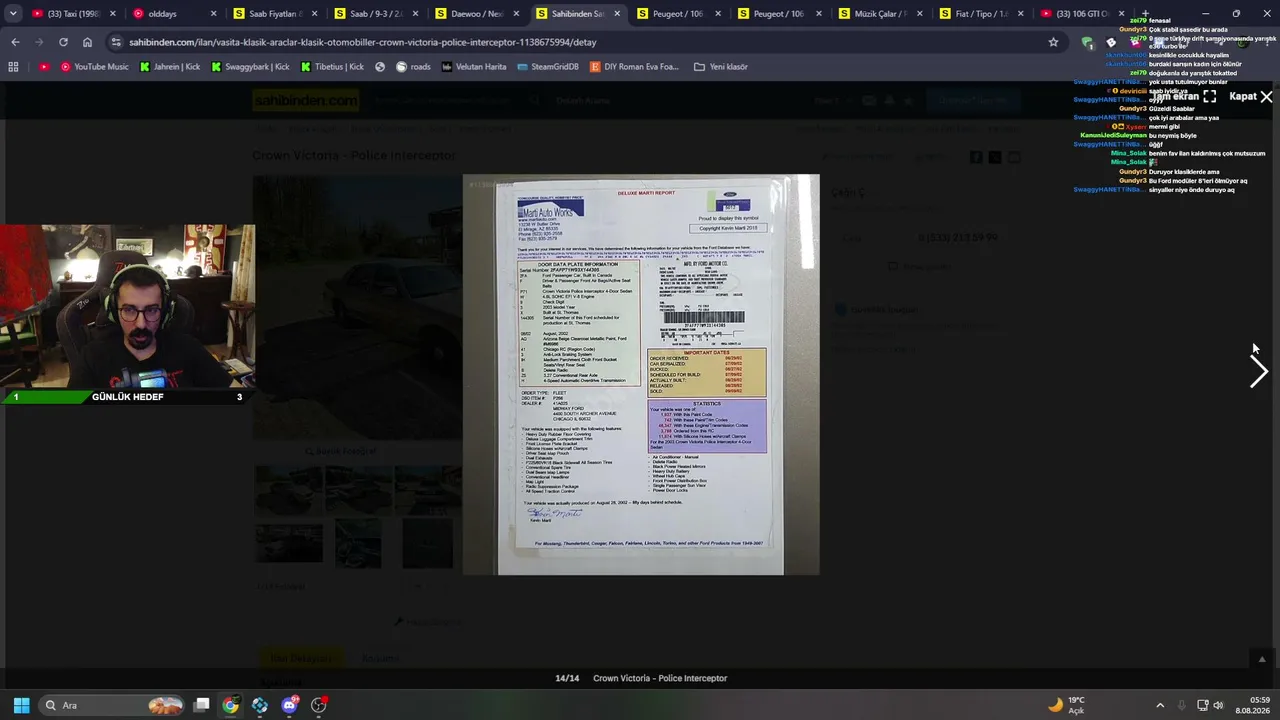Click the taskbar Ara search box
The image size is (1280, 720).
pos(113,705)
